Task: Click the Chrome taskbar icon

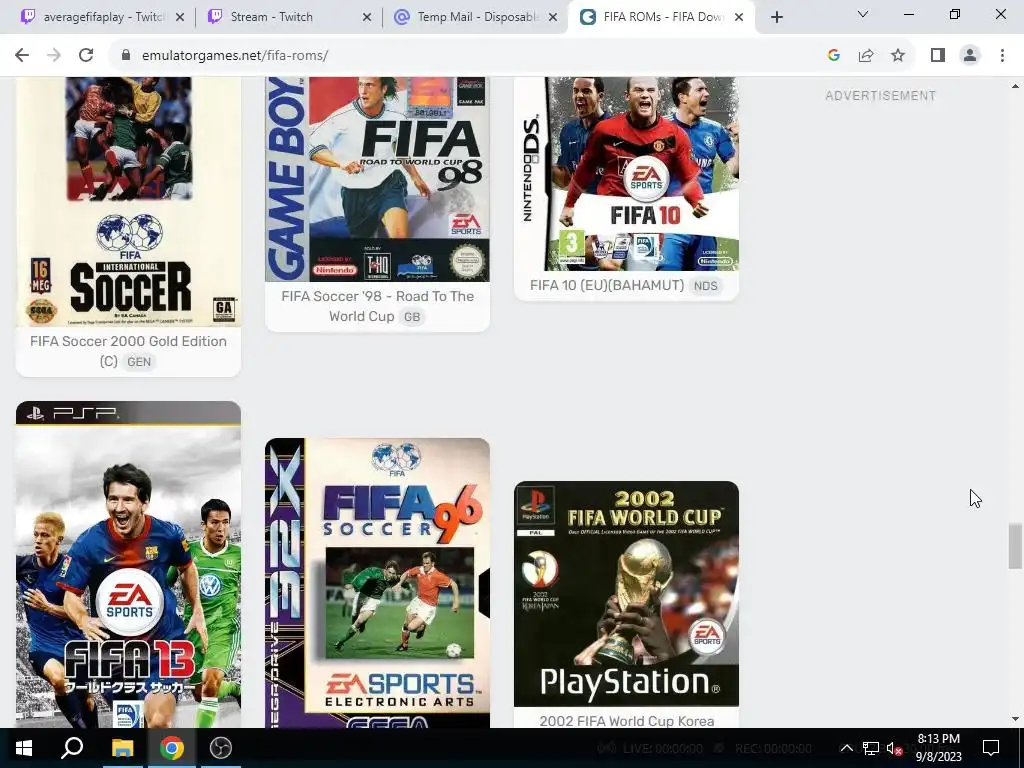Action: click(x=172, y=748)
